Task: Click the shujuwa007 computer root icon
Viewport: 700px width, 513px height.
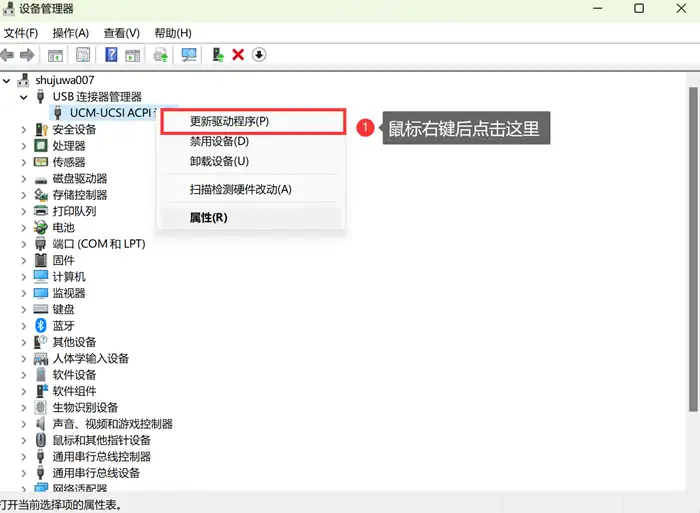Action: click(23, 80)
